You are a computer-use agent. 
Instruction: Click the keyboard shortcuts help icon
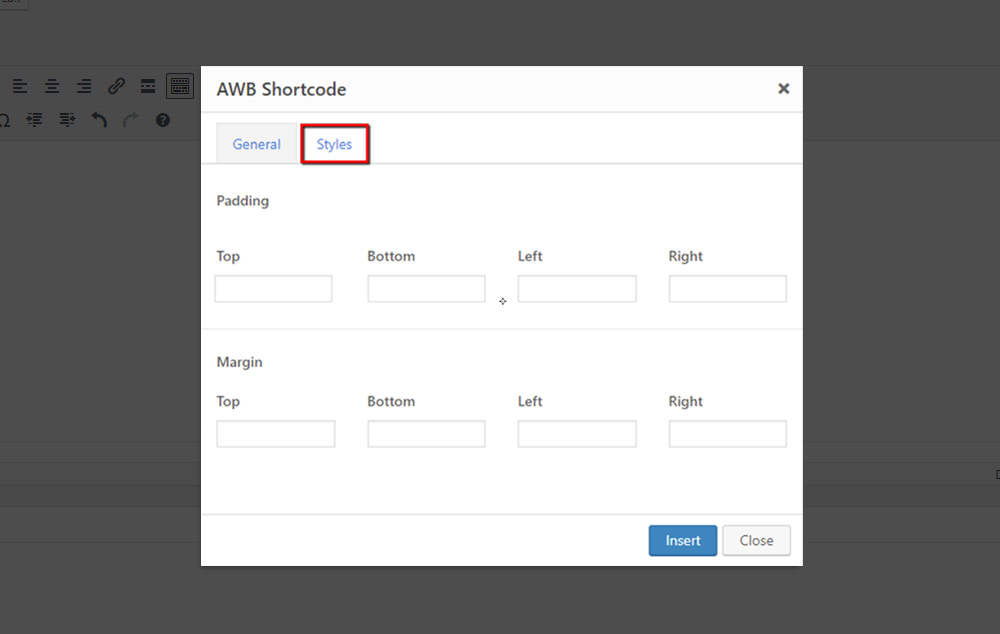pyautogui.click(x=163, y=120)
